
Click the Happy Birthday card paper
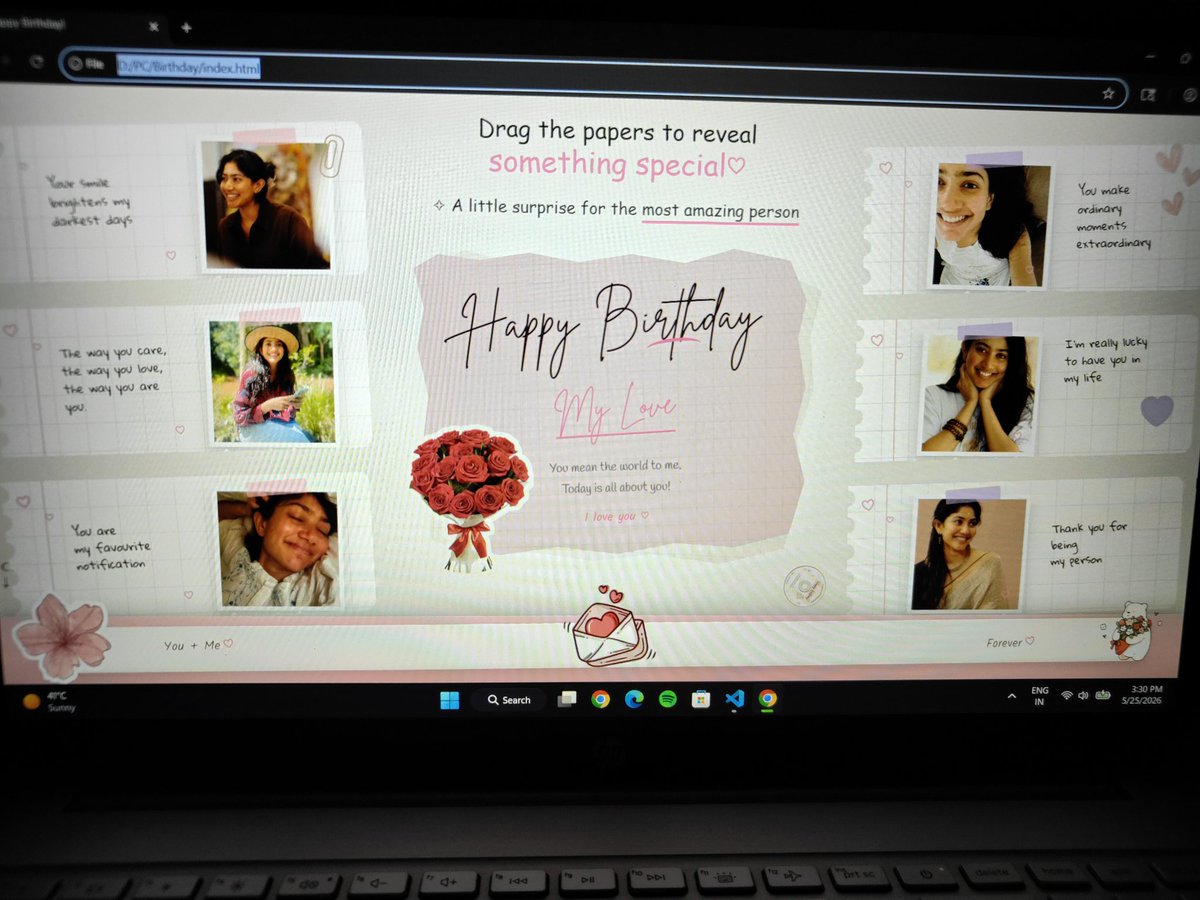click(612, 403)
